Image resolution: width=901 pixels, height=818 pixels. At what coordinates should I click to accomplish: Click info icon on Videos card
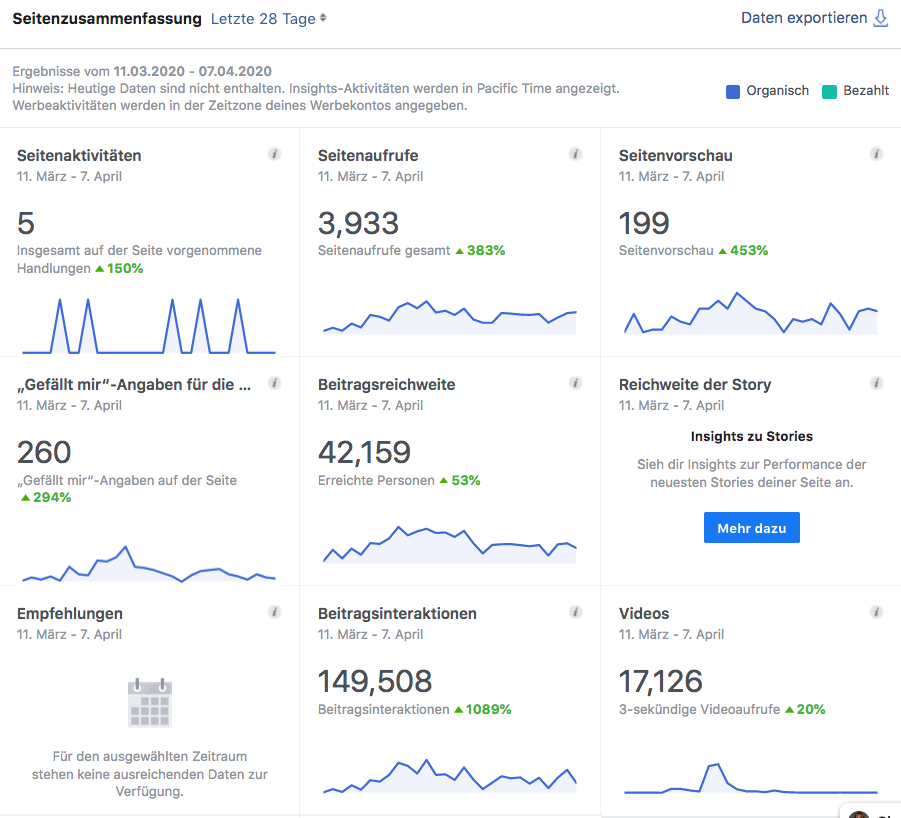tap(876, 612)
